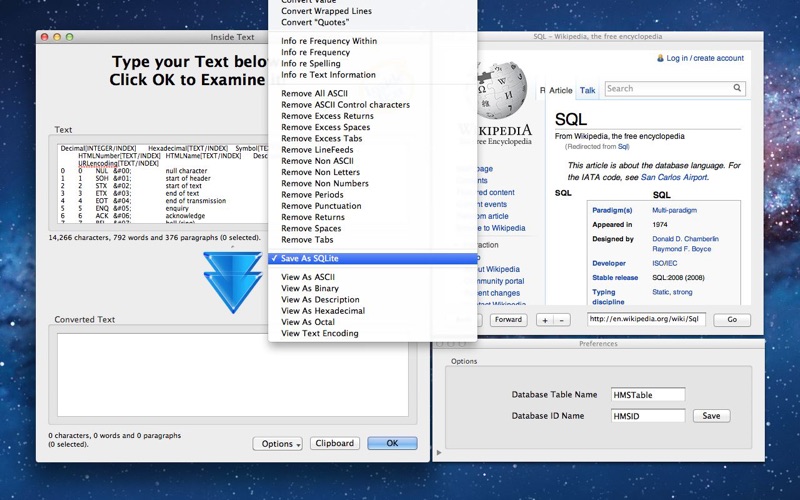Click the URL address field
This screenshot has width=800, height=500.
[x=646, y=319]
